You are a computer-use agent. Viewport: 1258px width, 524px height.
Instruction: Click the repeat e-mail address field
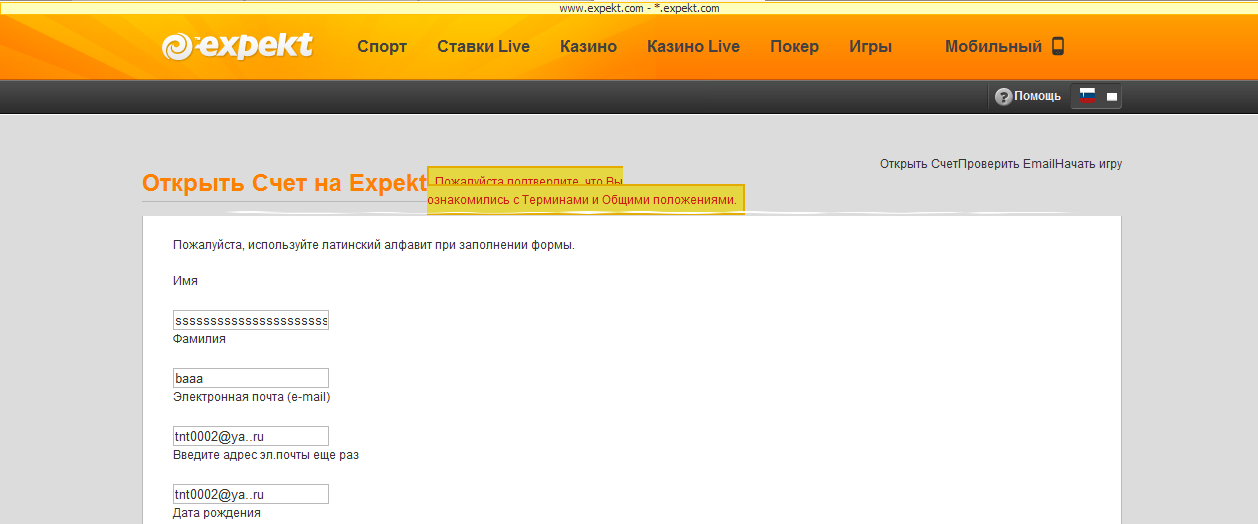click(251, 494)
